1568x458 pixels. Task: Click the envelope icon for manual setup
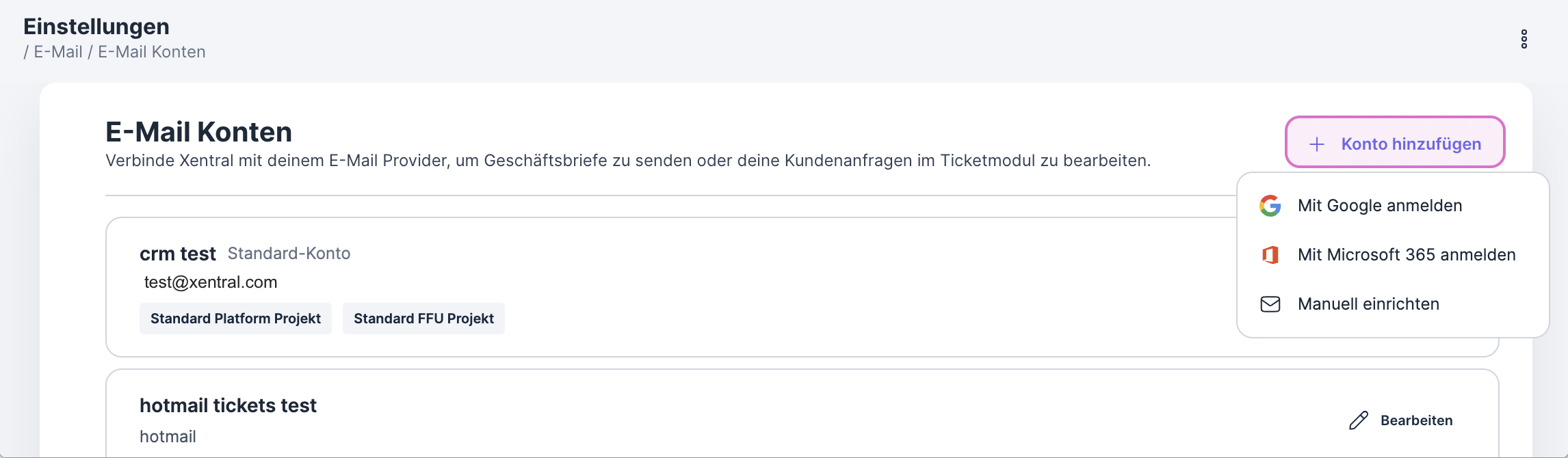(x=1270, y=304)
